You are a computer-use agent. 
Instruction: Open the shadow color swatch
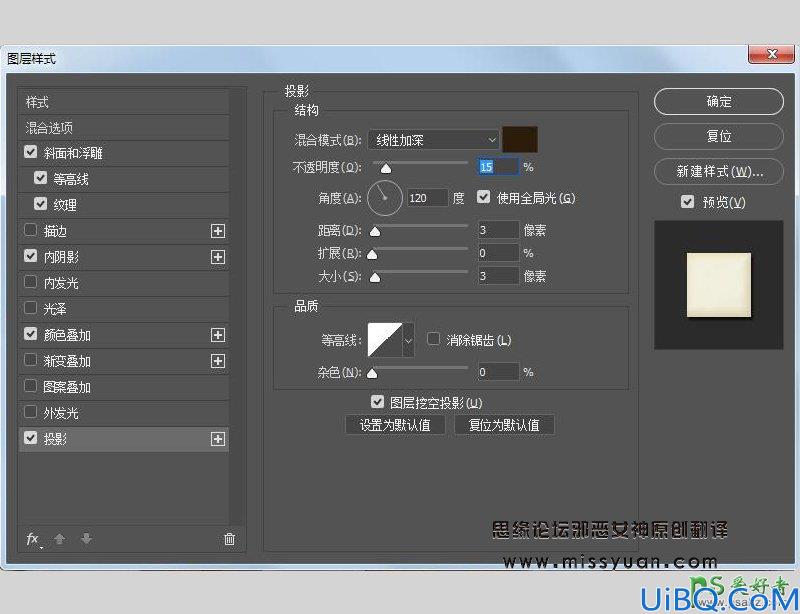click(x=520, y=139)
